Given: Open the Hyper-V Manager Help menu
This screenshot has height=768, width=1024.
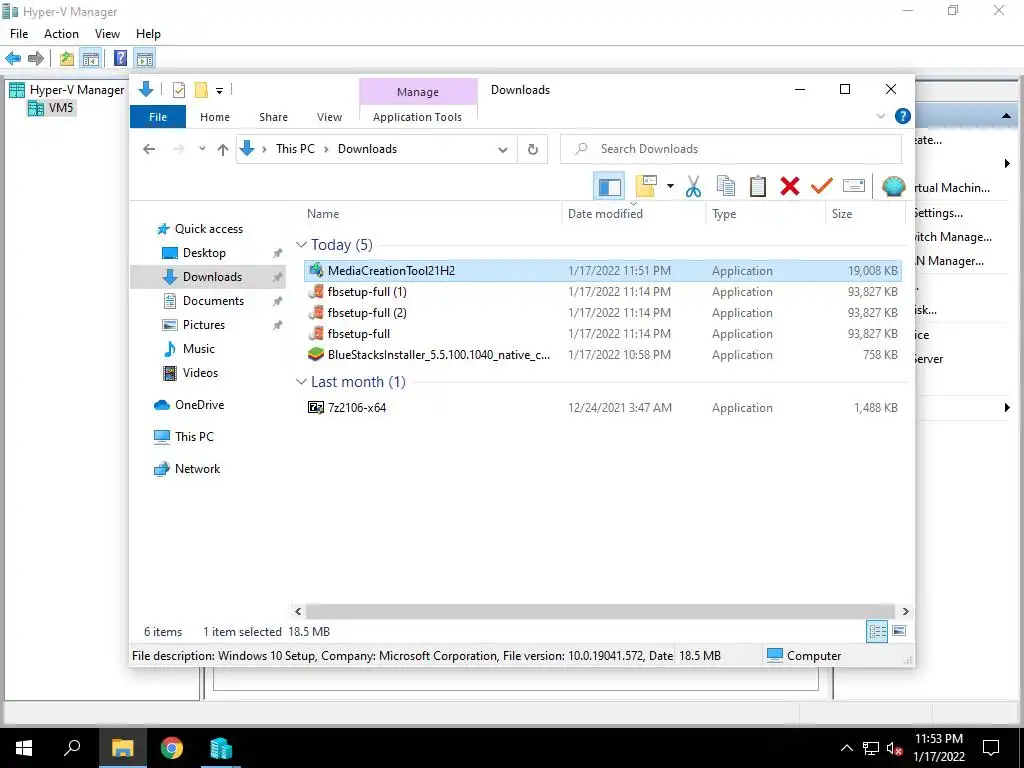Looking at the screenshot, I should [148, 34].
